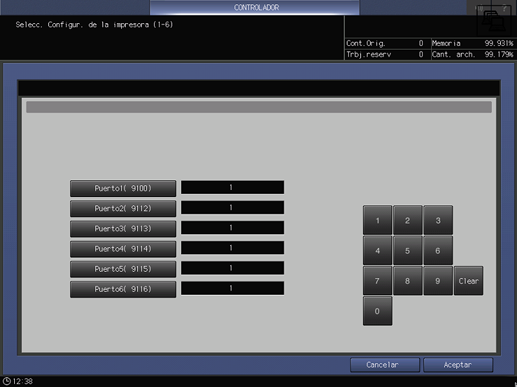
Task: Tap keypad digit 5
Action: tap(407, 251)
